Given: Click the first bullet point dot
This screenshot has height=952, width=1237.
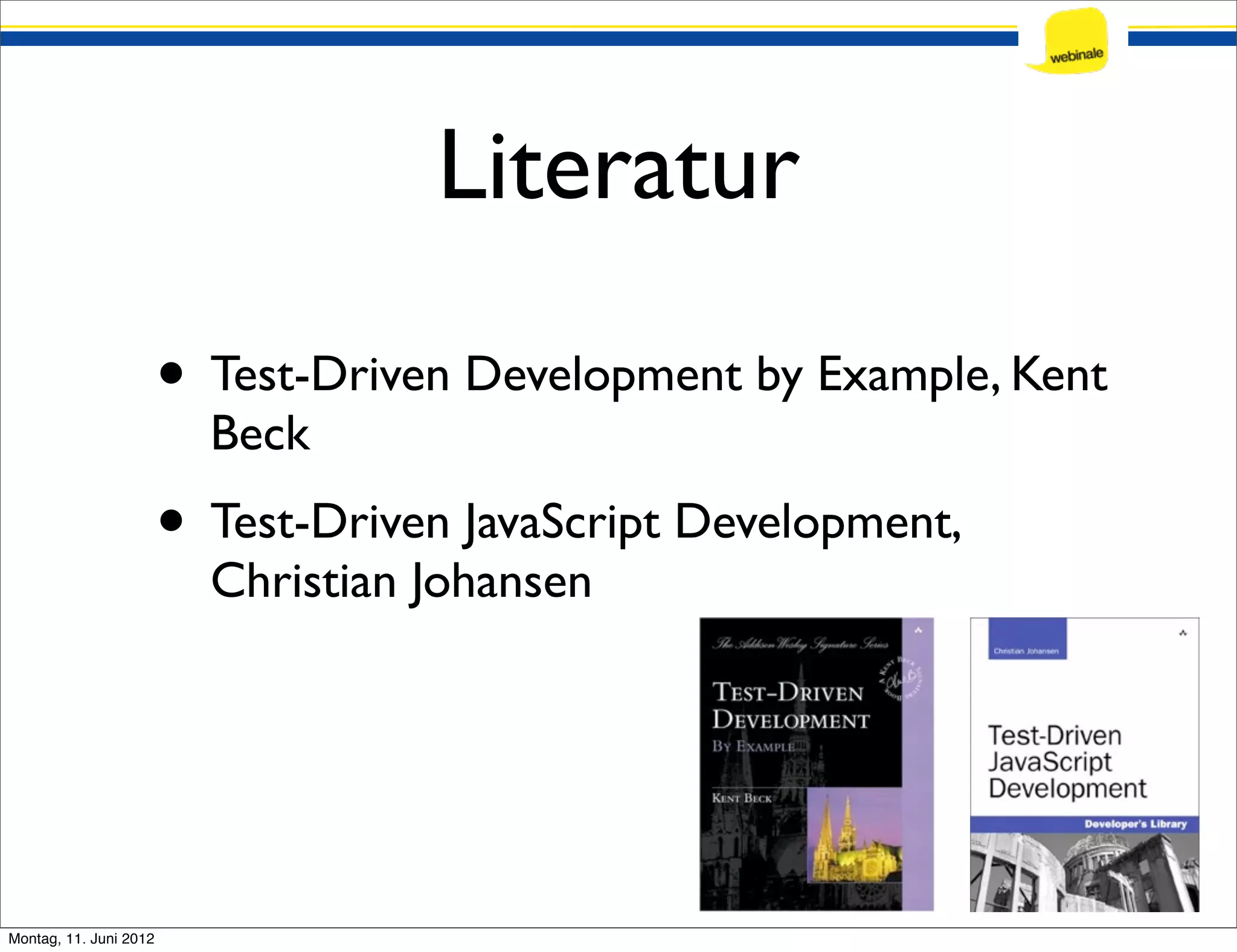Looking at the screenshot, I should pyautogui.click(x=172, y=373).
